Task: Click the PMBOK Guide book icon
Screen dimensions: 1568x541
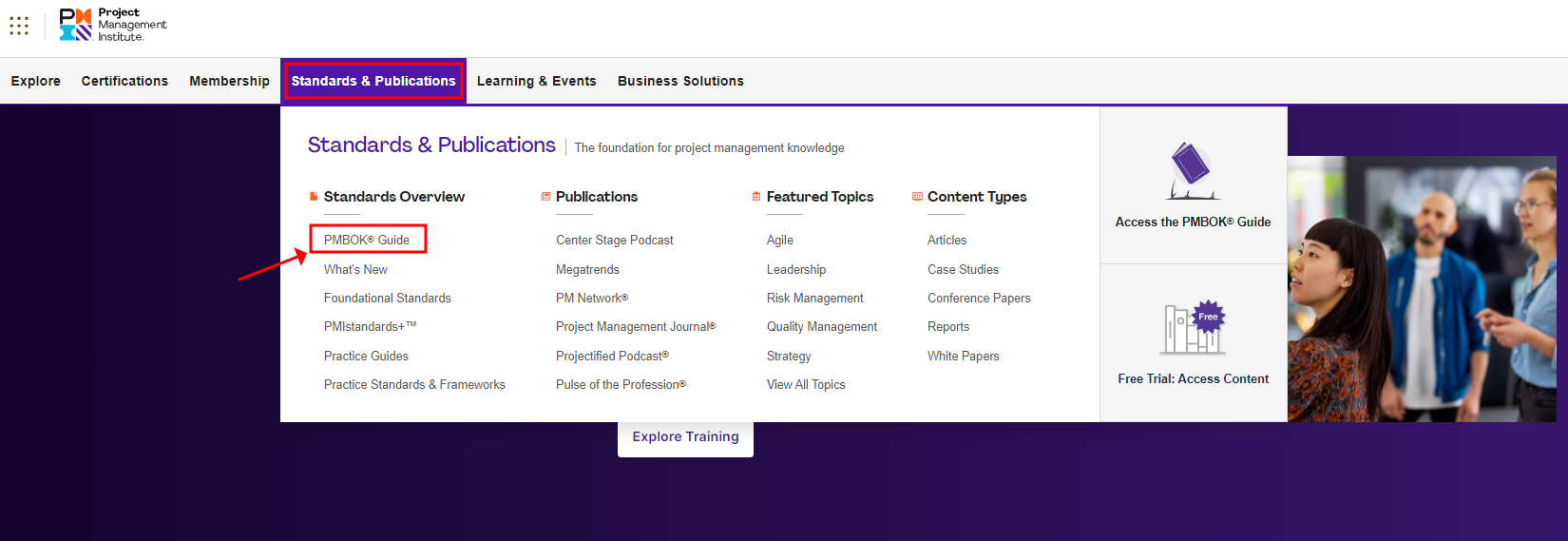Action: pyautogui.click(x=1193, y=171)
